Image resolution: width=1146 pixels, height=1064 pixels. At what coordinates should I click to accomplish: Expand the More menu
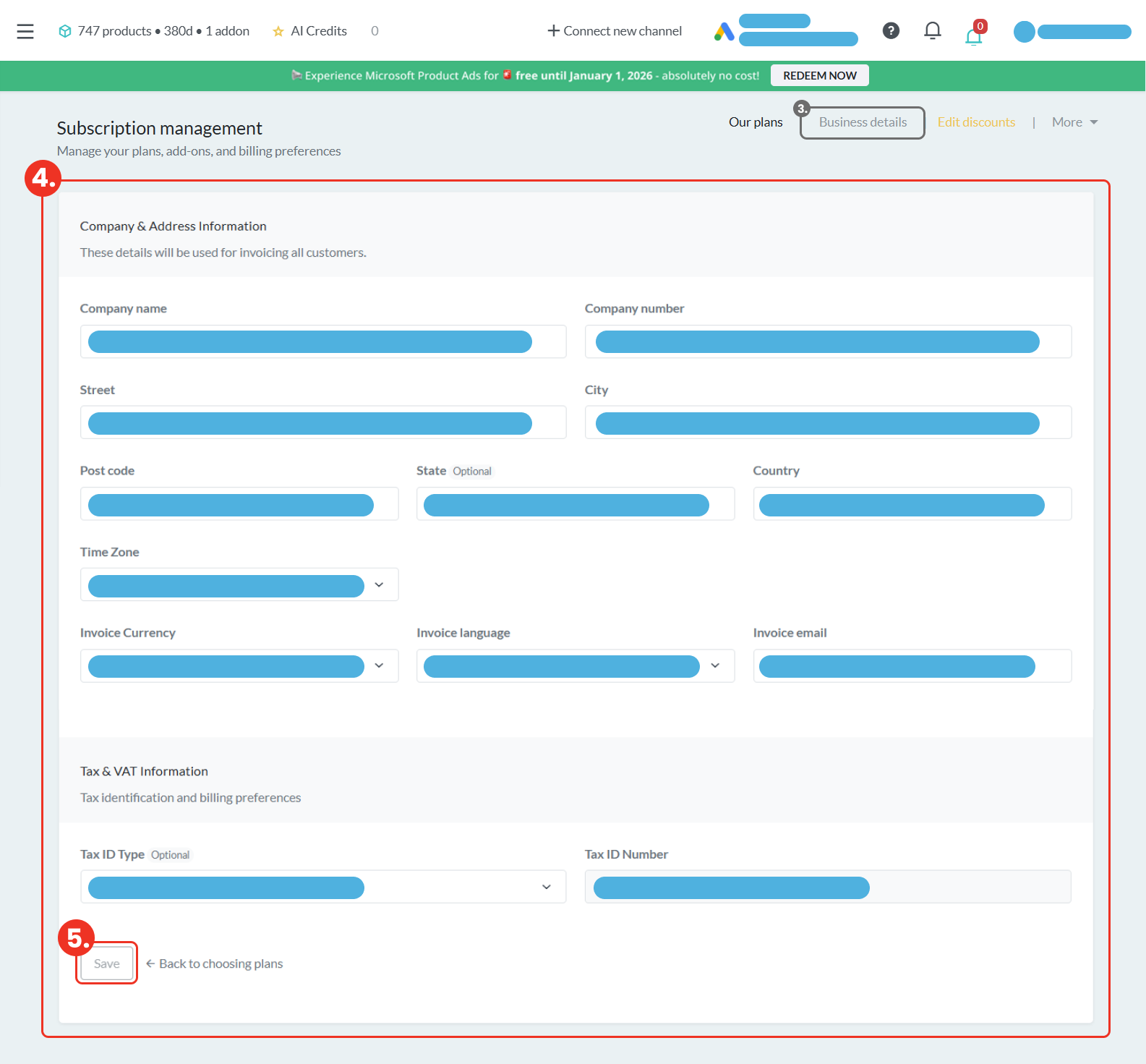tap(1074, 122)
